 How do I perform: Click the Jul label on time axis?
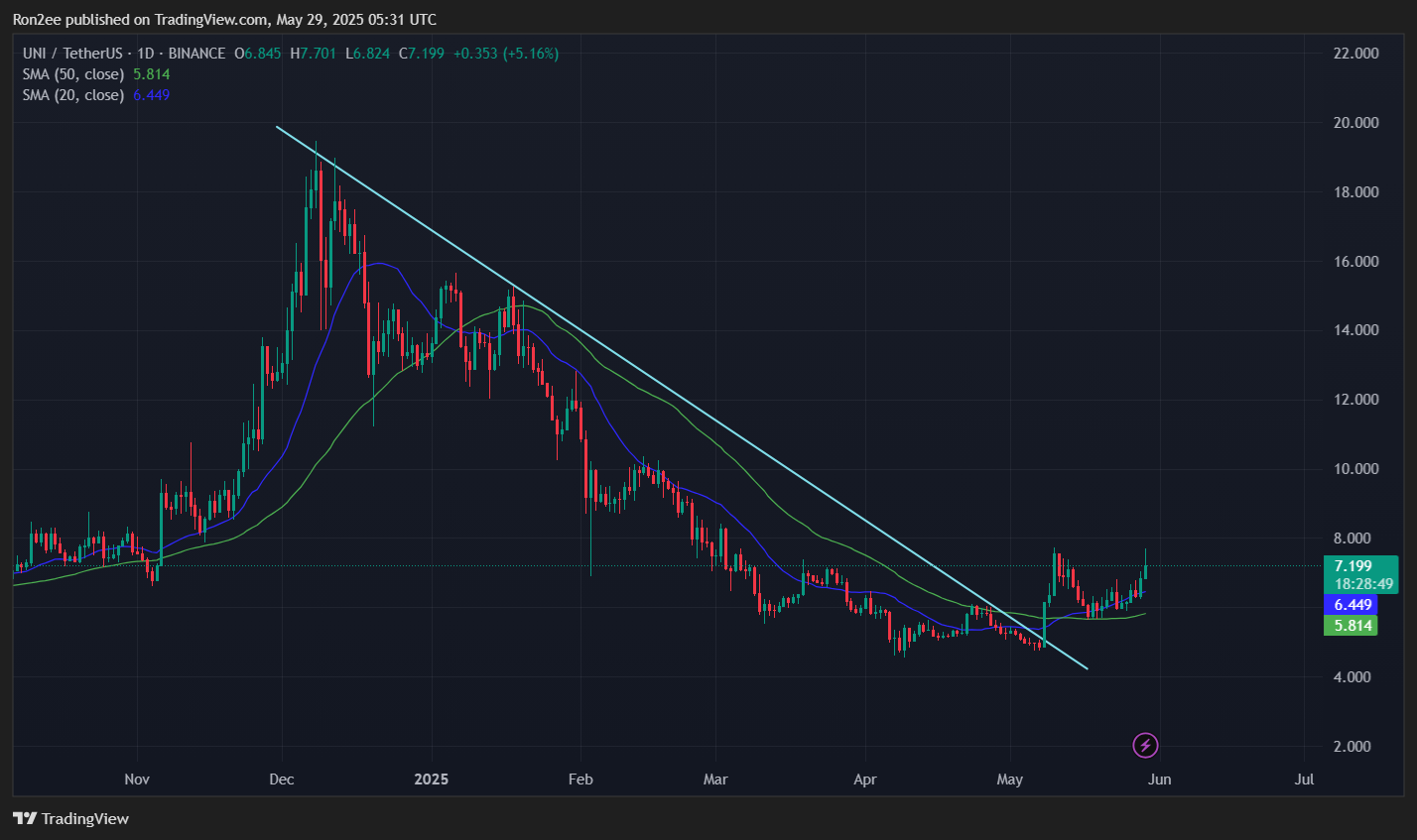tap(1304, 780)
